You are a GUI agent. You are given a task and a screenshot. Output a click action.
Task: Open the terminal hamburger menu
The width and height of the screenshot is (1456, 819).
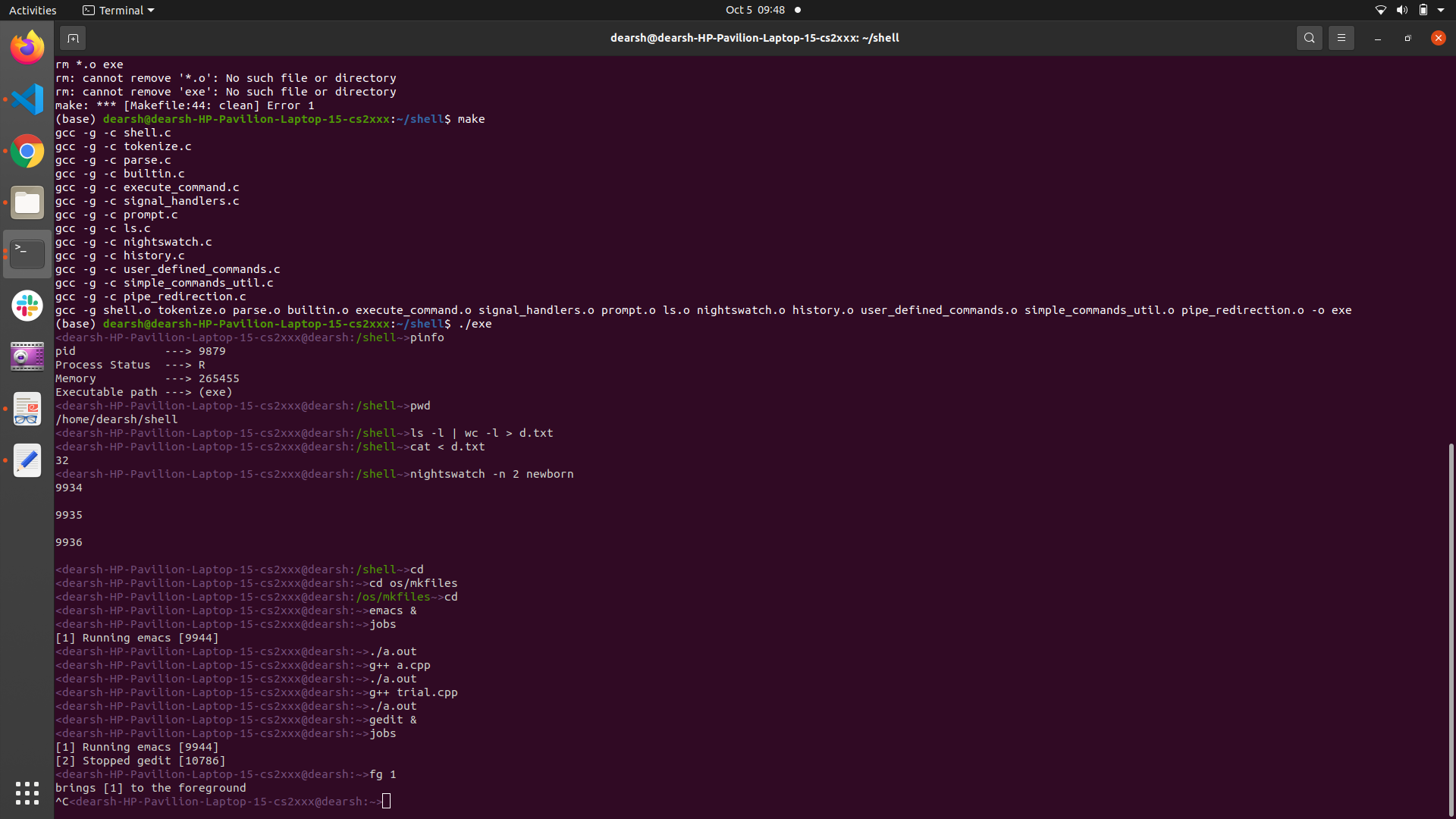tap(1341, 38)
